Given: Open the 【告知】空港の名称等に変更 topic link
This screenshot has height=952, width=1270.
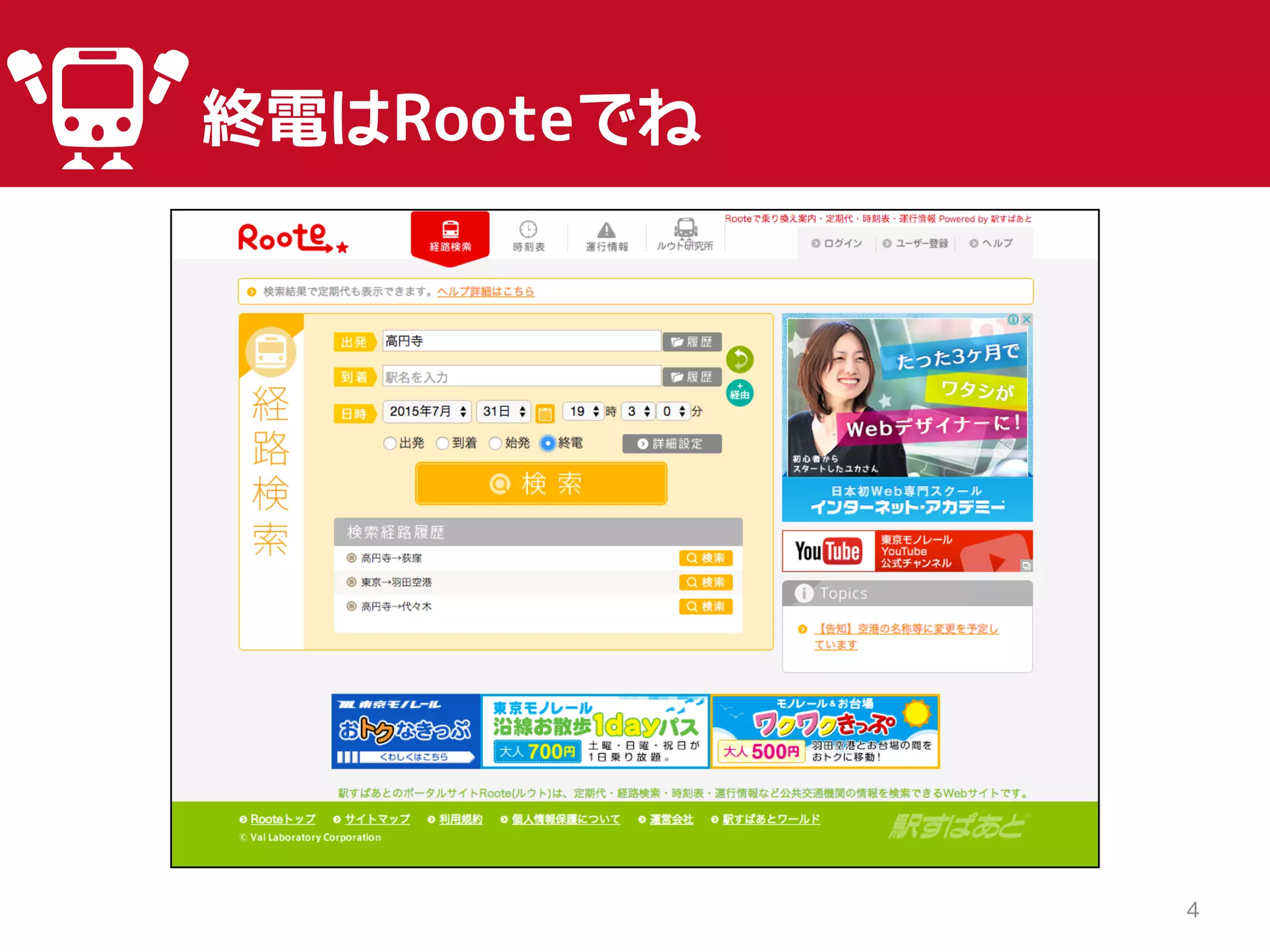Looking at the screenshot, I should (906, 637).
